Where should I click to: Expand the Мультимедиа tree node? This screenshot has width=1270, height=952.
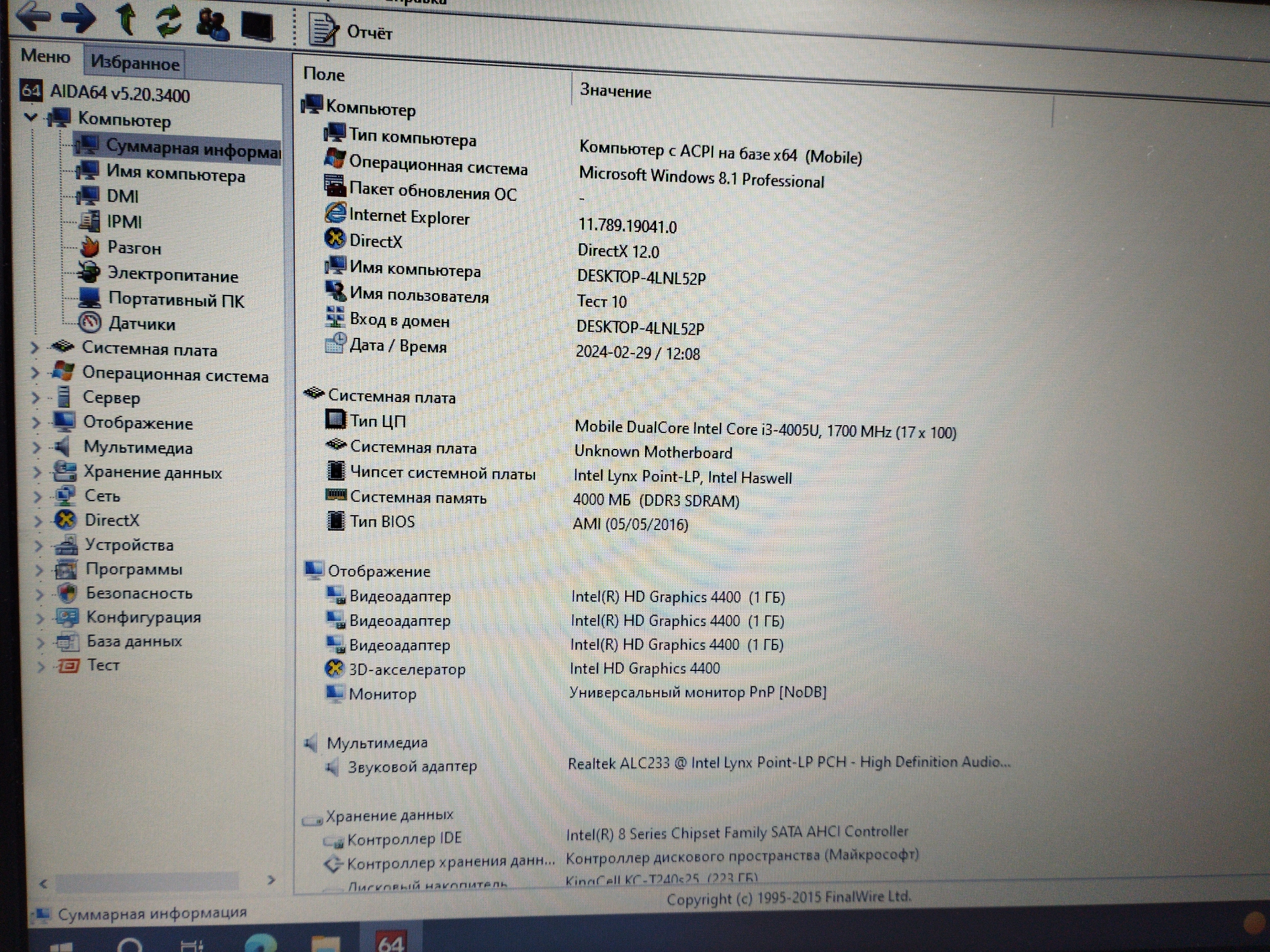[36, 448]
